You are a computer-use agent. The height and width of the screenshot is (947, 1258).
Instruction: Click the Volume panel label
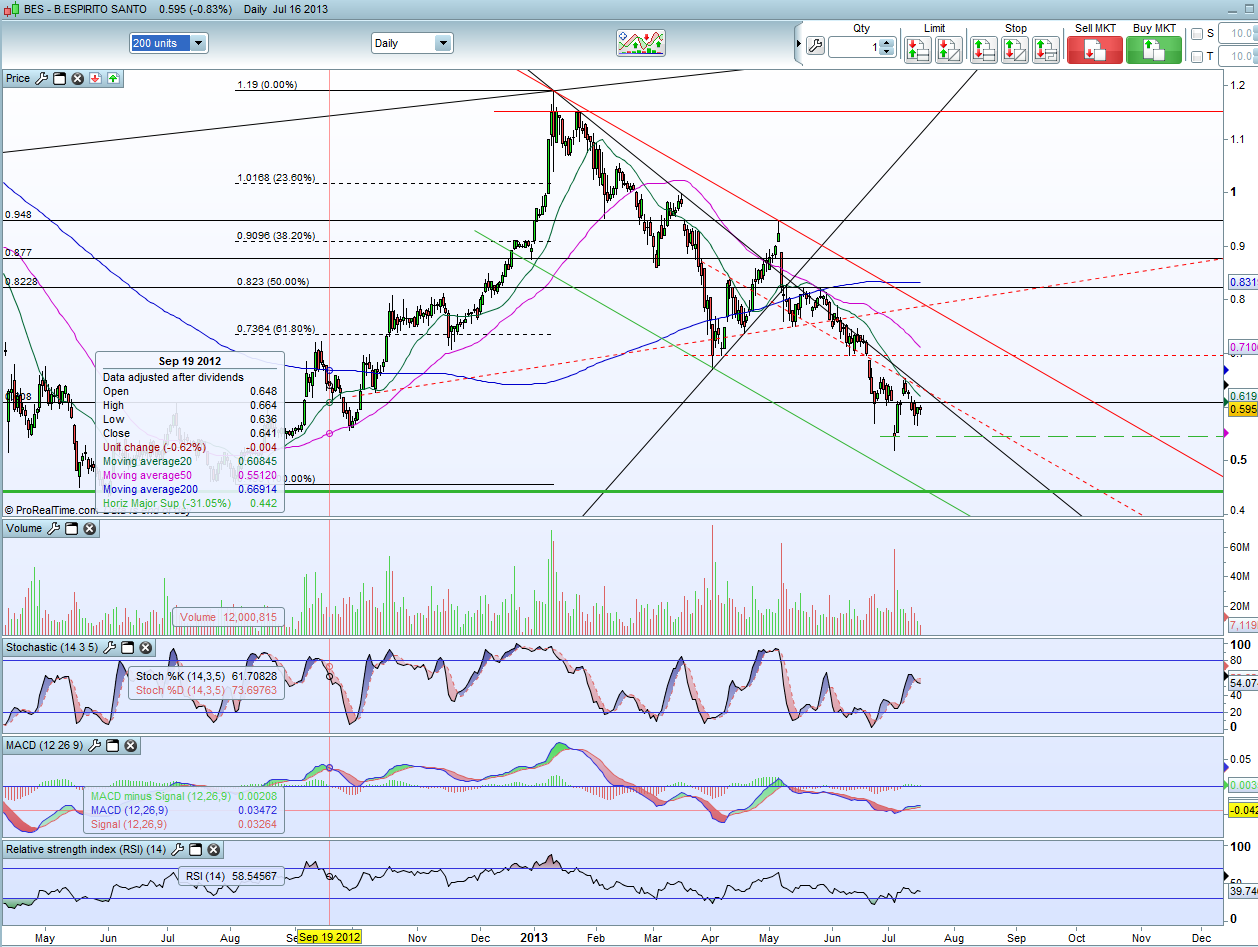[x=25, y=527]
